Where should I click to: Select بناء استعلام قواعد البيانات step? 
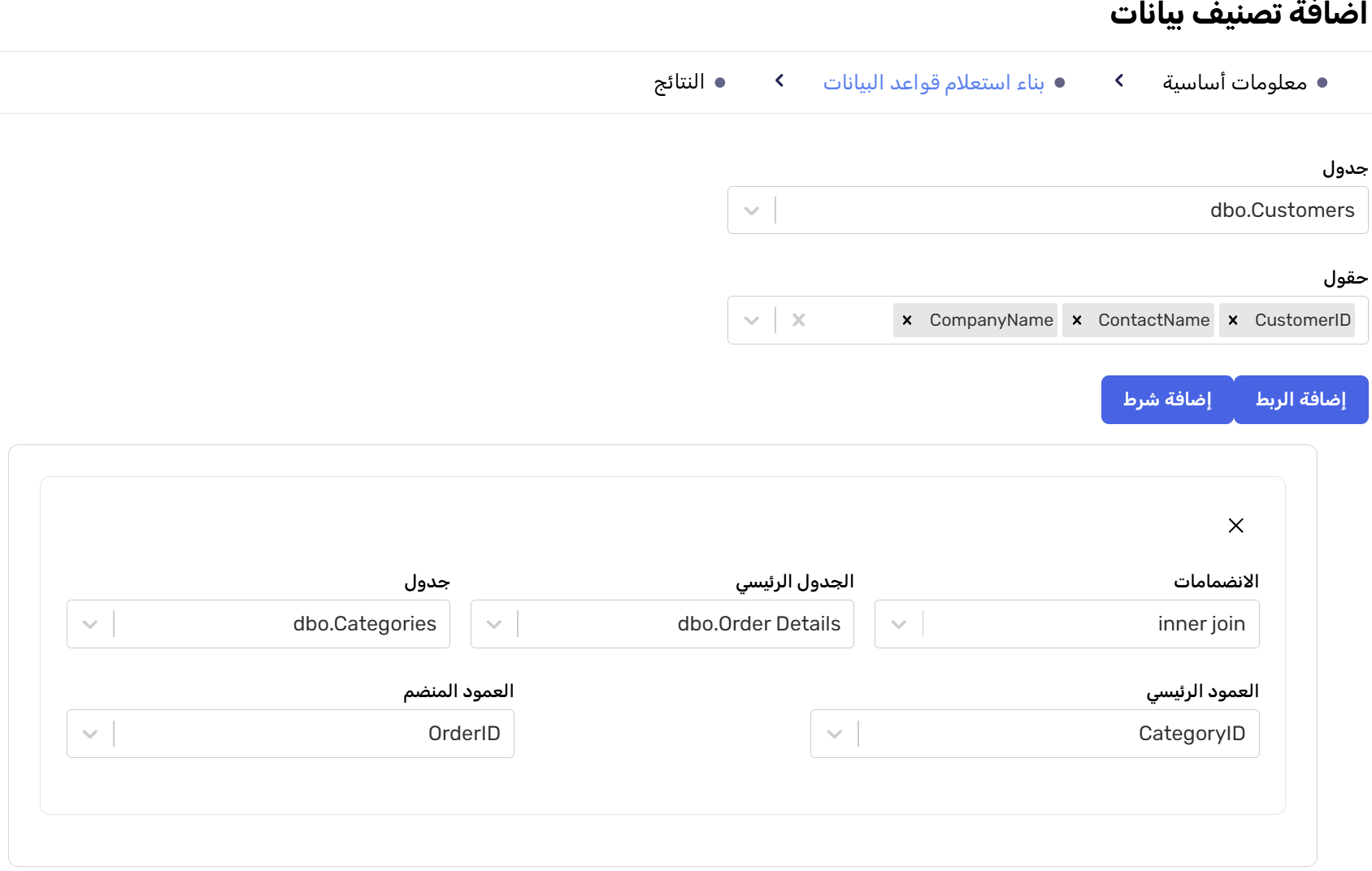933,82
